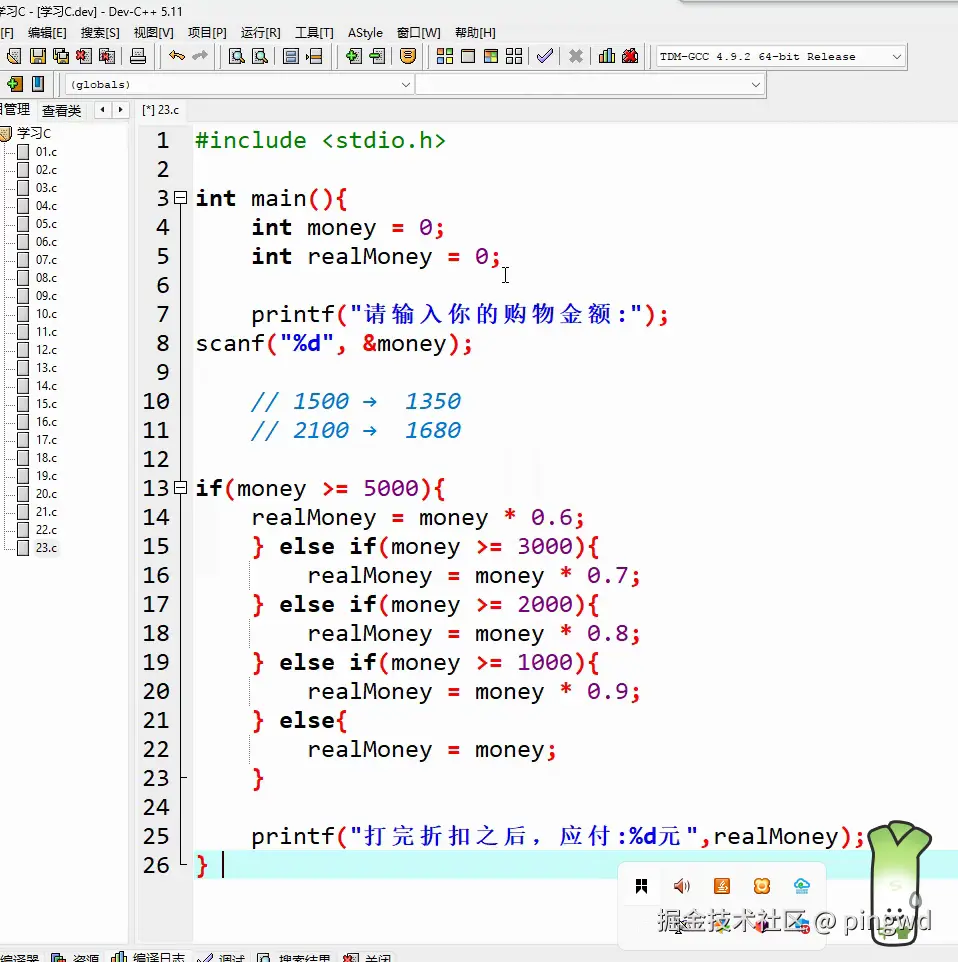Click in the scanf("%d", &money) line
This screenshot has width=958, height=962.
click(x=334, y=344)
